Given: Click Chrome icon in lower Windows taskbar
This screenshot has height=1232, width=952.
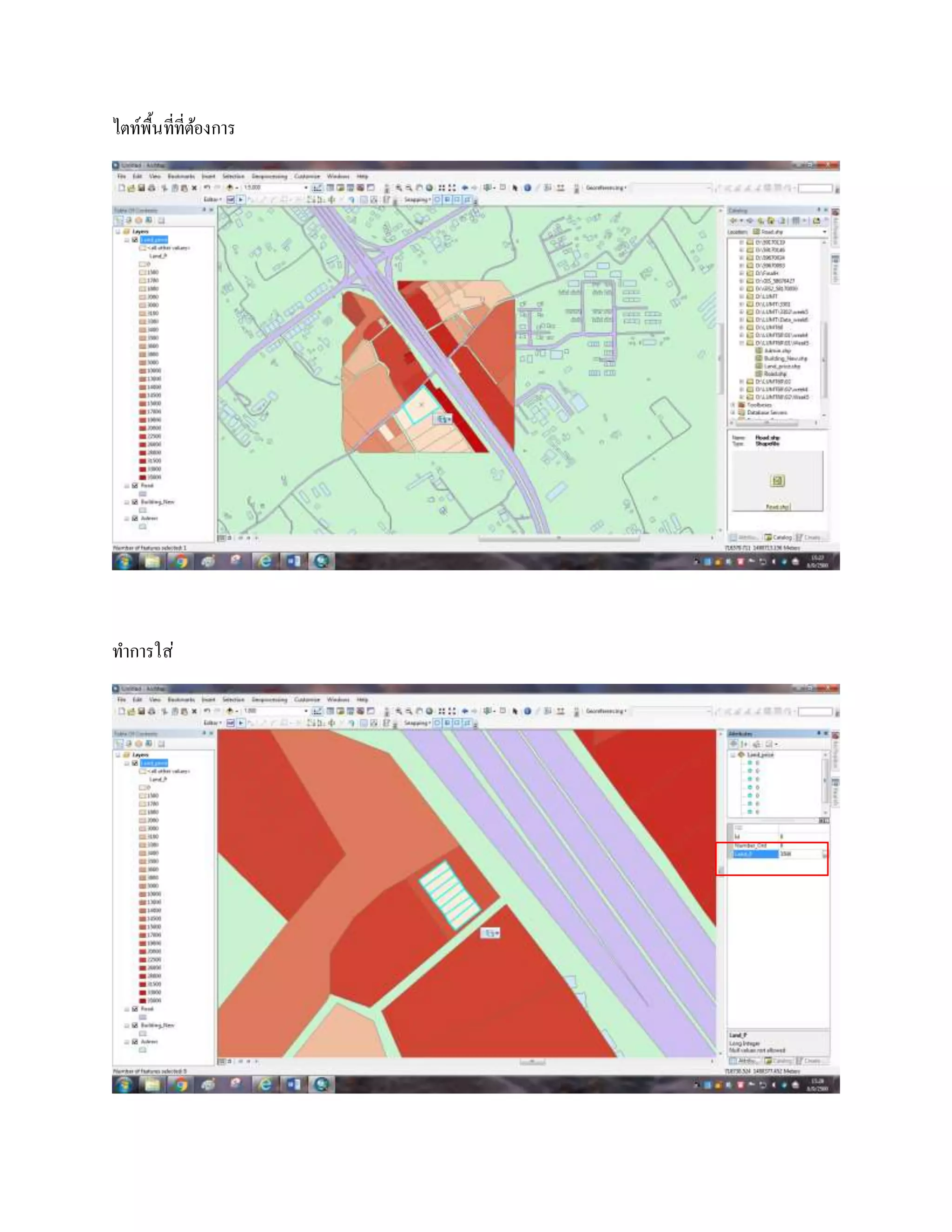Looking at the screenshot, I should click(x=180, y=1085).
